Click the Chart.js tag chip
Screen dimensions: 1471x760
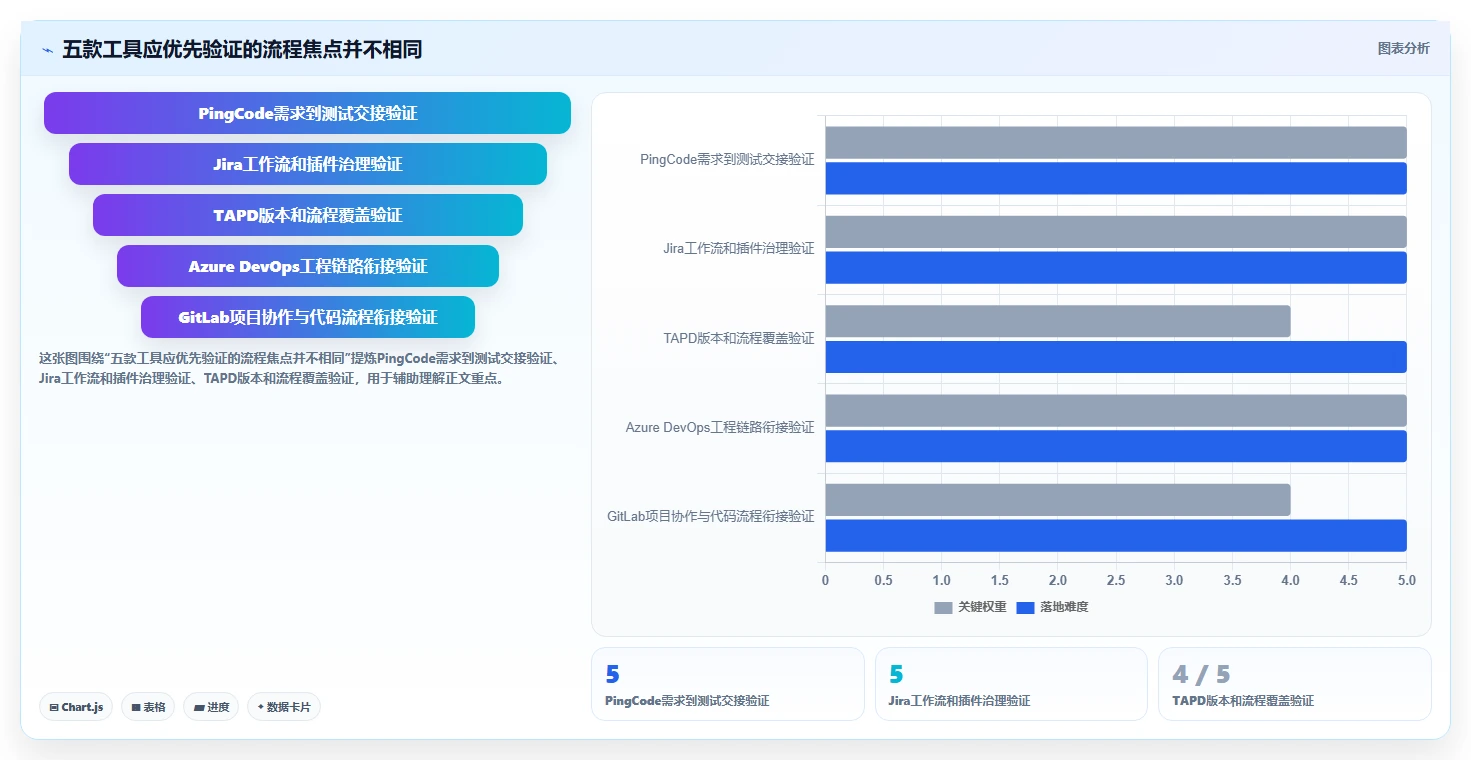(x=77, y=707)
